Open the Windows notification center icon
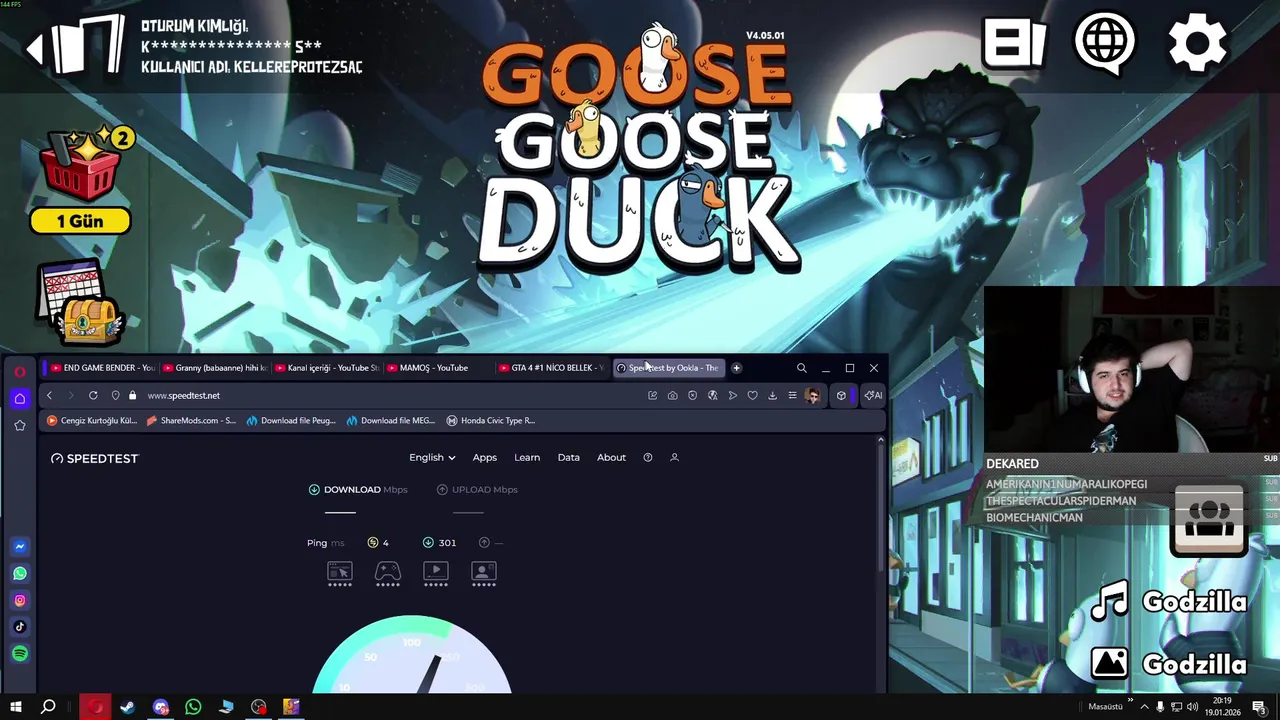The height and width of the screenshot is (720, 1280). [1259, 707]
